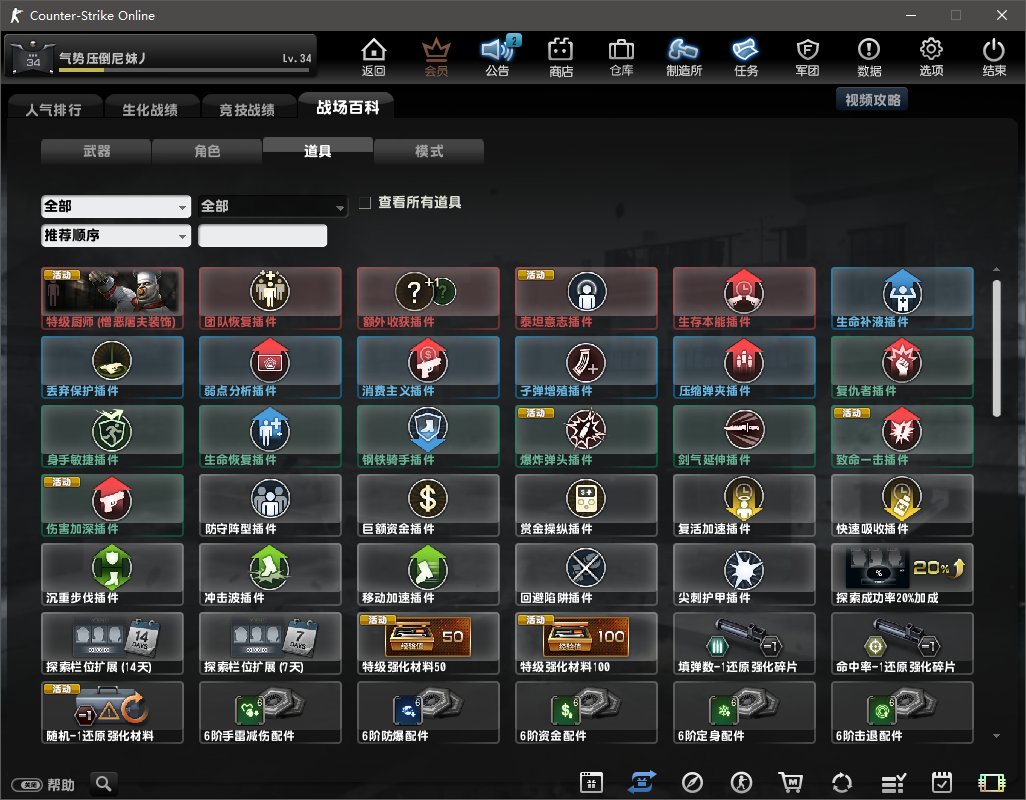Select the 角色 sub-tab

(207, 151)
